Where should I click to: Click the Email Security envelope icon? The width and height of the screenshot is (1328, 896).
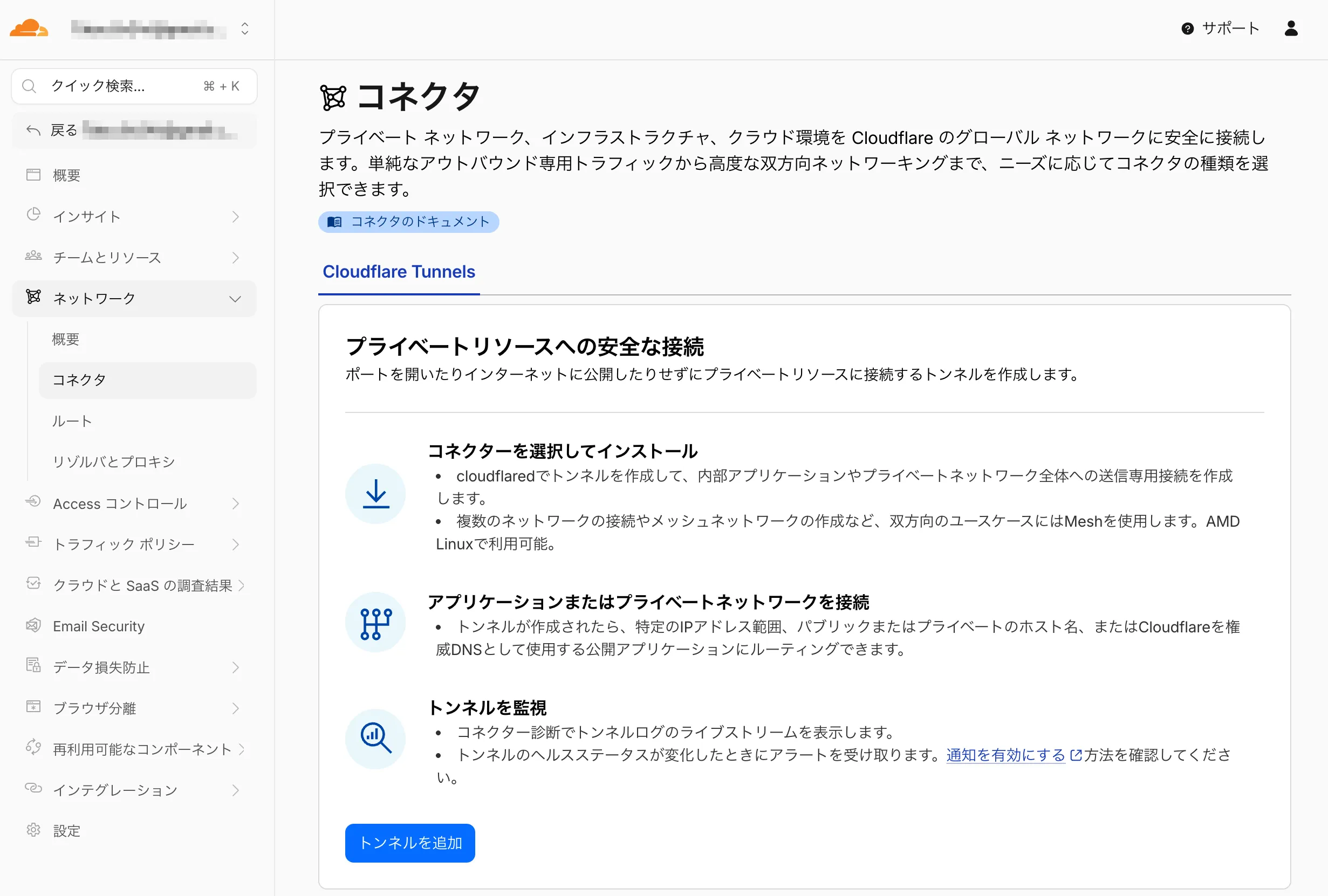34,625
